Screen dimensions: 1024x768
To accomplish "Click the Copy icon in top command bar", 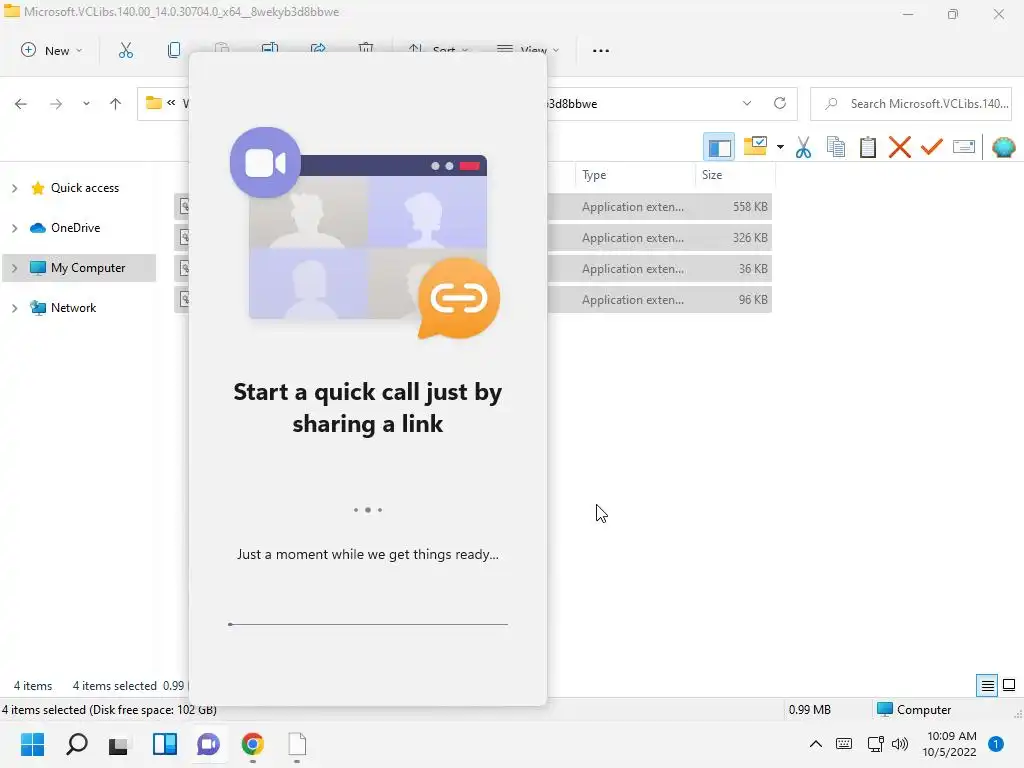I will [x=174, y=50].
